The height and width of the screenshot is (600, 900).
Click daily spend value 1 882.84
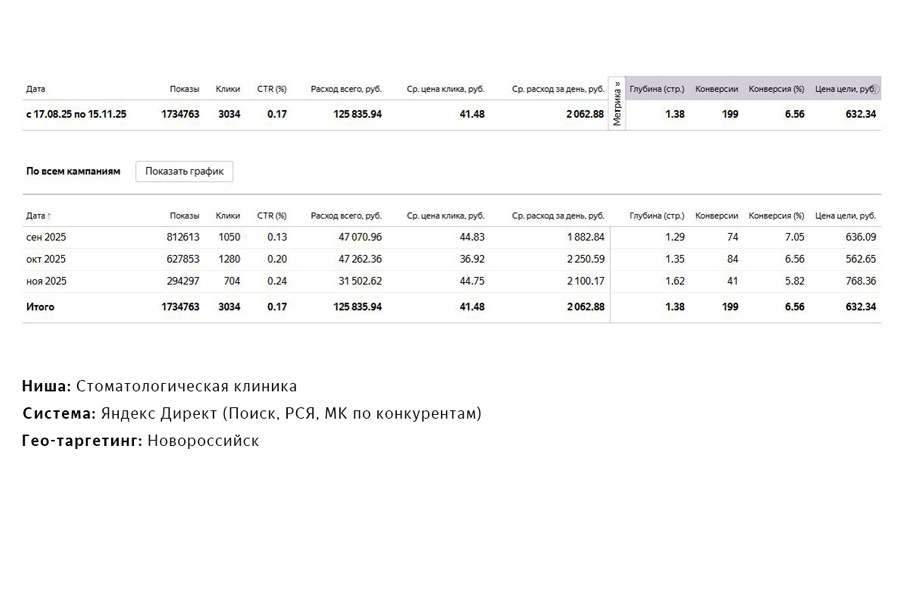[x=586, y=237]
